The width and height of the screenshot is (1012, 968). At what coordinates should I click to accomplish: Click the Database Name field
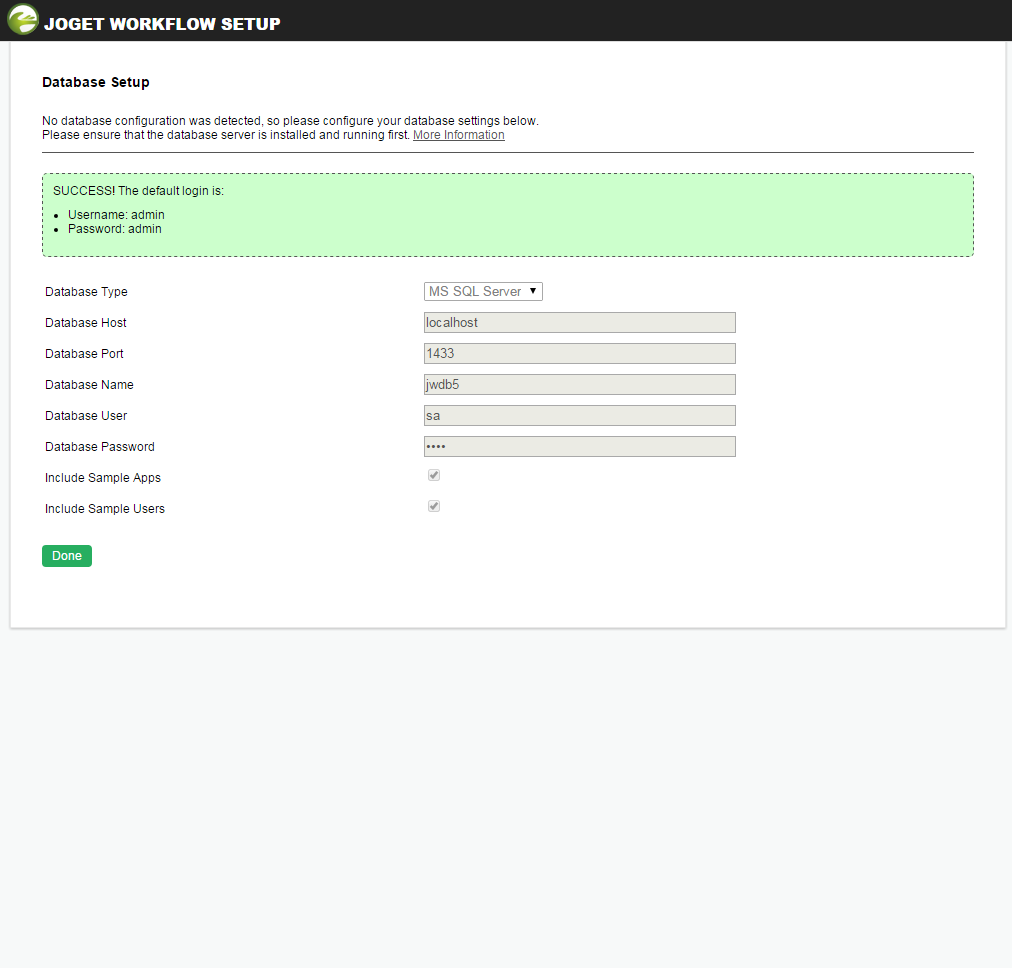click(580, 385)
